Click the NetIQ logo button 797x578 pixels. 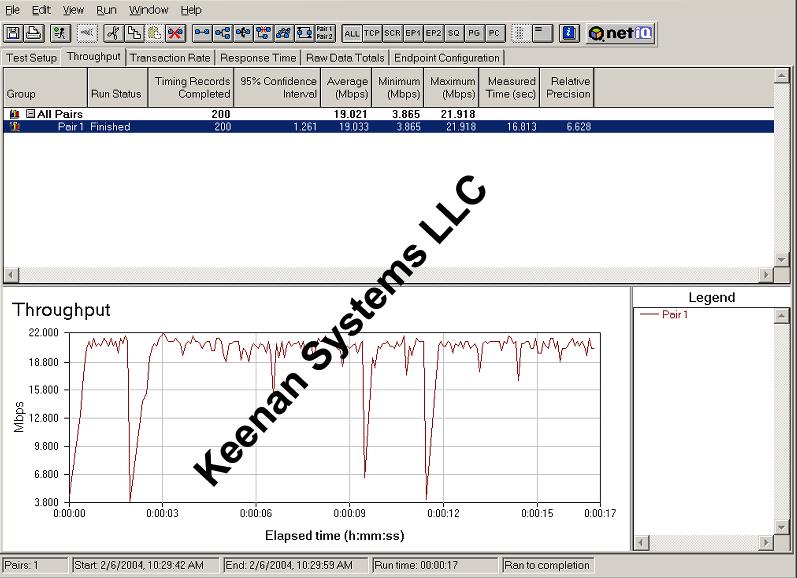620,34
